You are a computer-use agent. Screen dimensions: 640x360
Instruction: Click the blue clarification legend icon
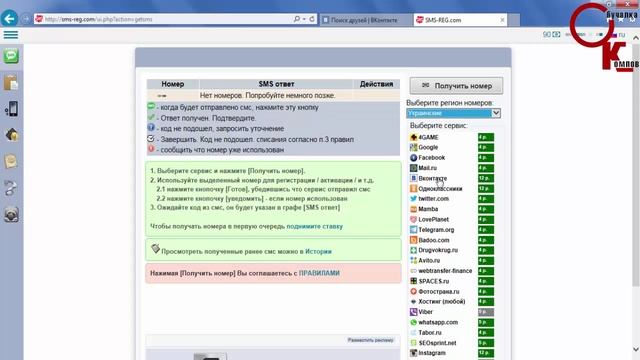point(151,128)
